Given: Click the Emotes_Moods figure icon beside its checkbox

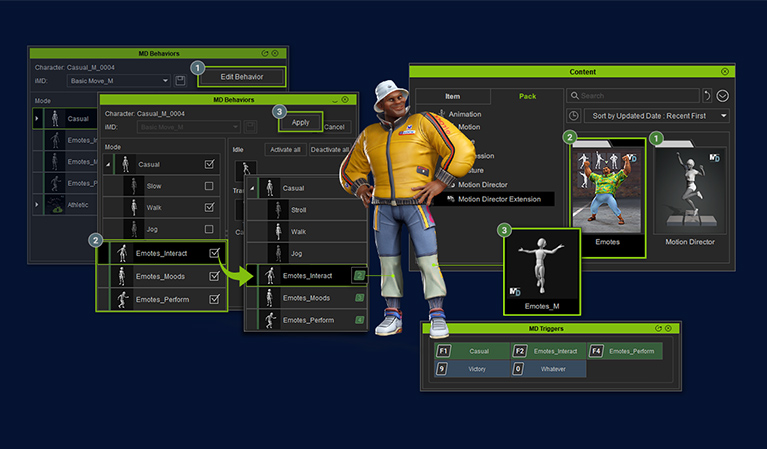Looking at the screenshot, I should tap(122, 276).
